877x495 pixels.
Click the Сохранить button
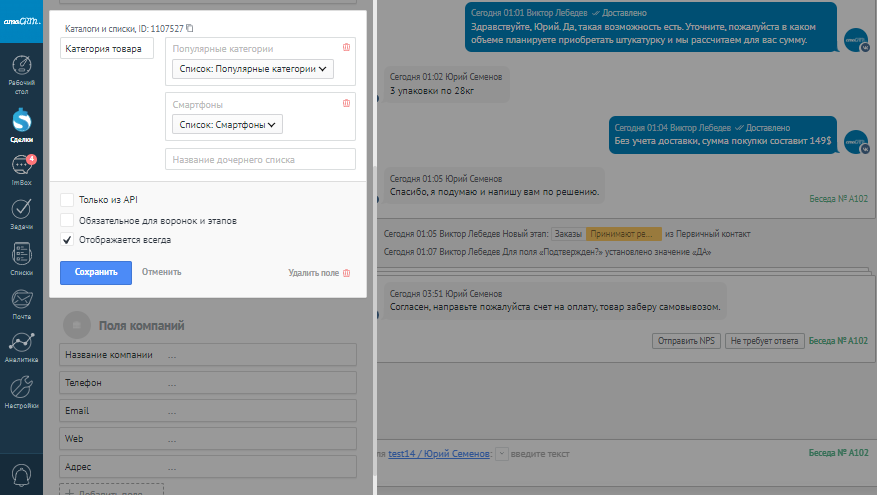click(x=95, y=272)
